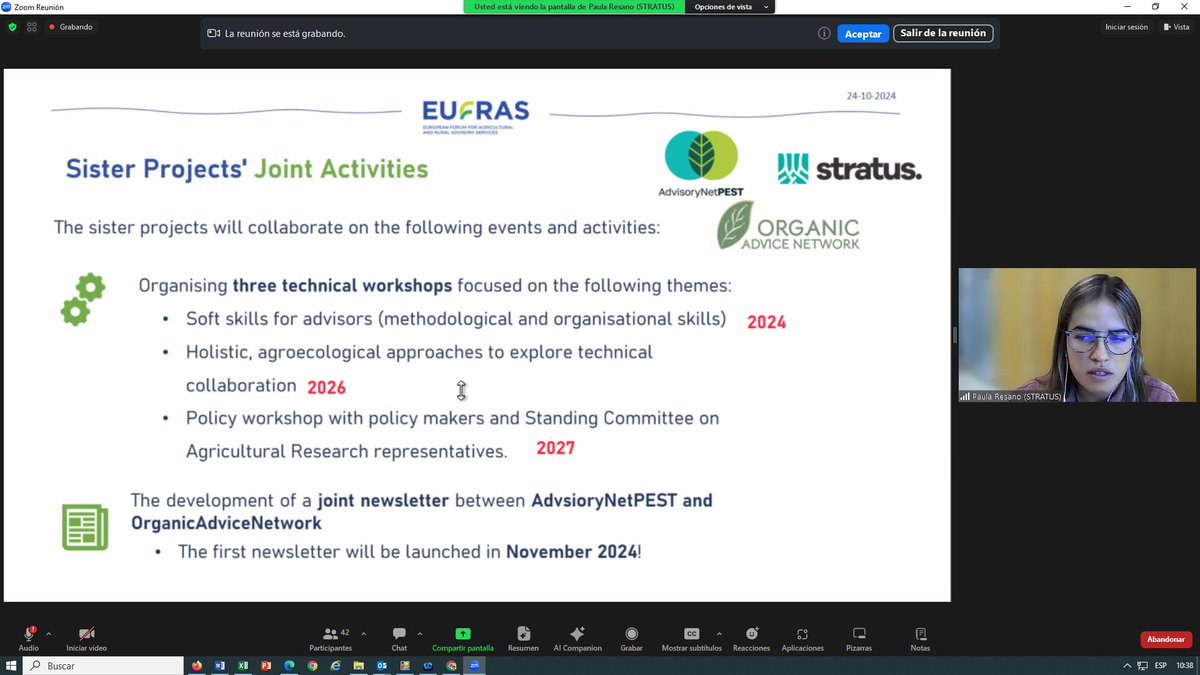The image size is (1200, 675).
Task: Click Paula Resano's video thumbnail
Action: [x=1077, y=335]
